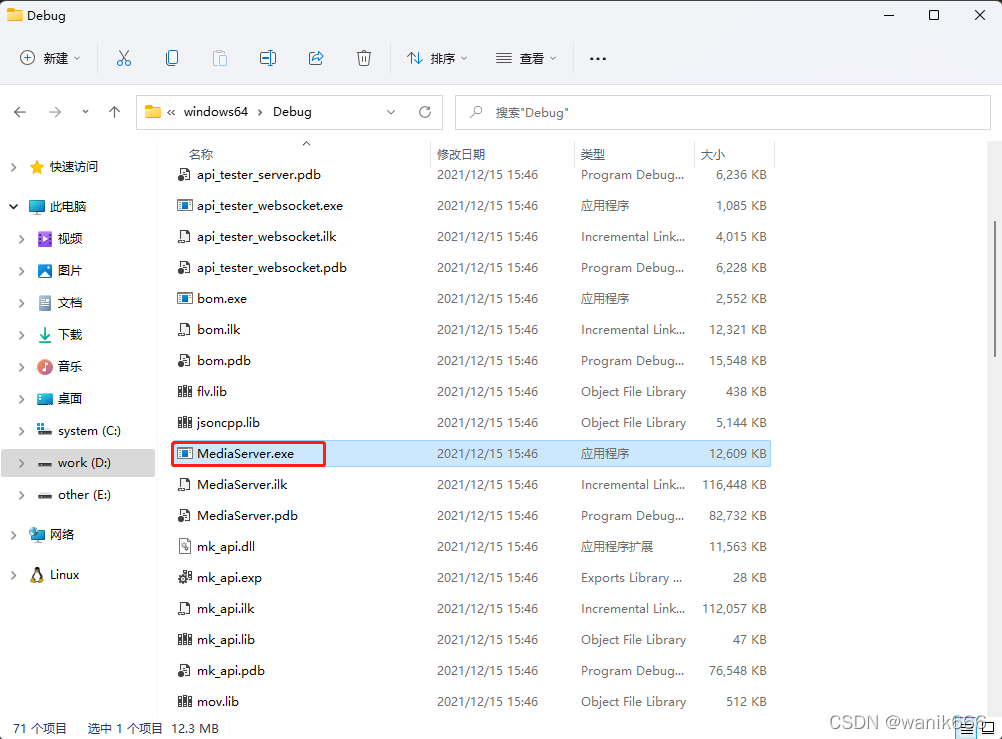Select file mk_api.pdb
The height and width of the screenshot is (739, 1002).
pyautogui.click(x=231, y=671)
